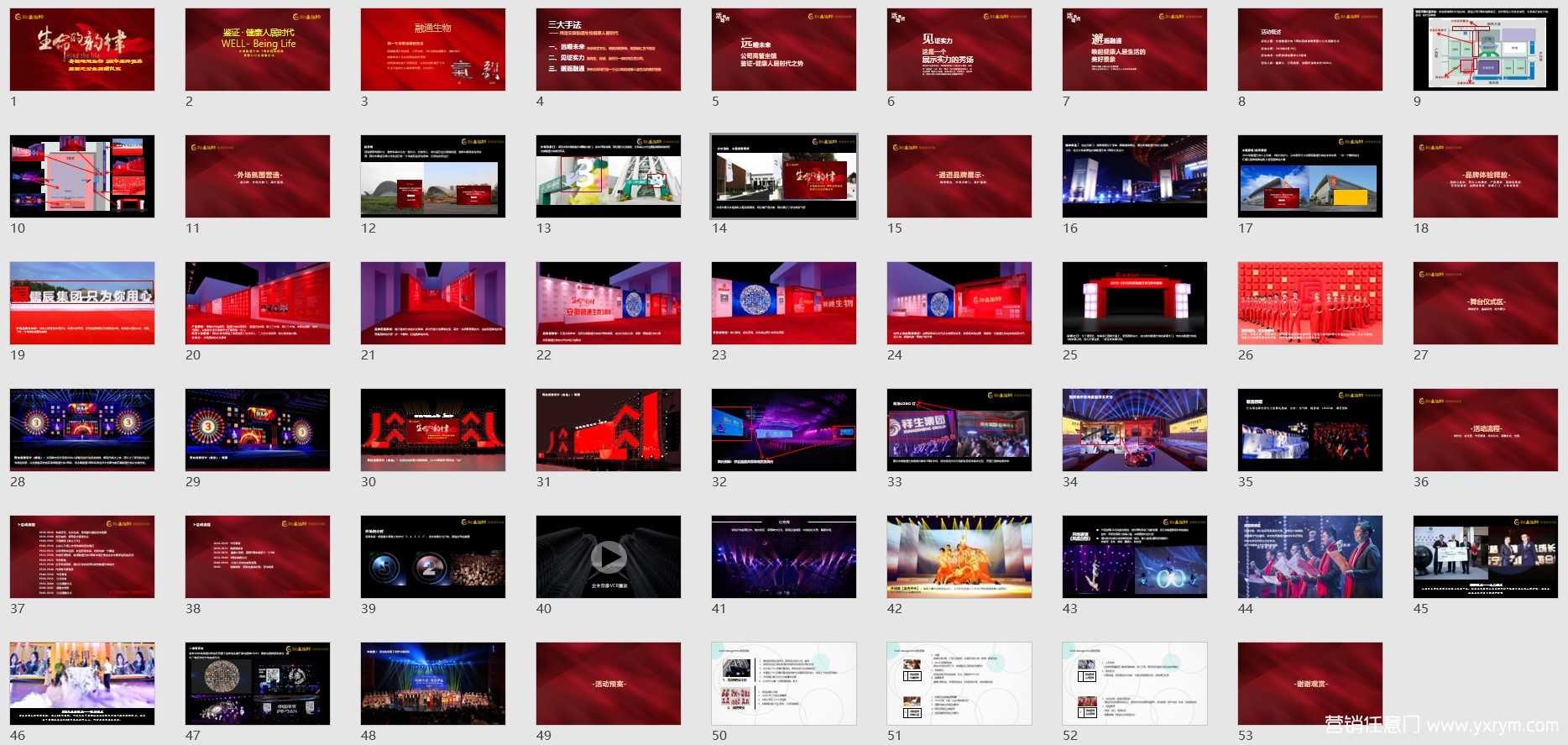Open slide 16 night building thumbnail

pyautogui.click(x=1135, y=176)
